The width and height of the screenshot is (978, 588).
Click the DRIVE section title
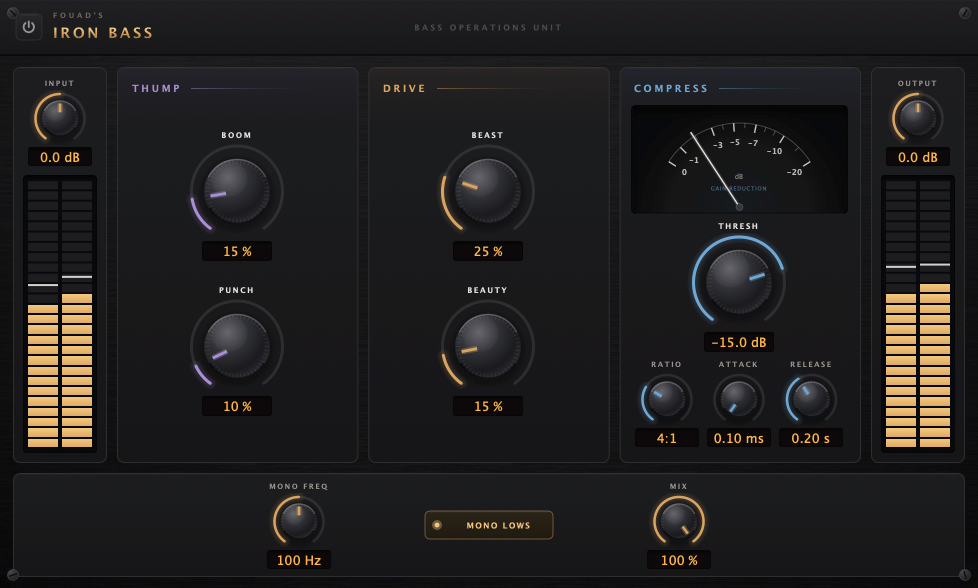click(x=404, y=89)
